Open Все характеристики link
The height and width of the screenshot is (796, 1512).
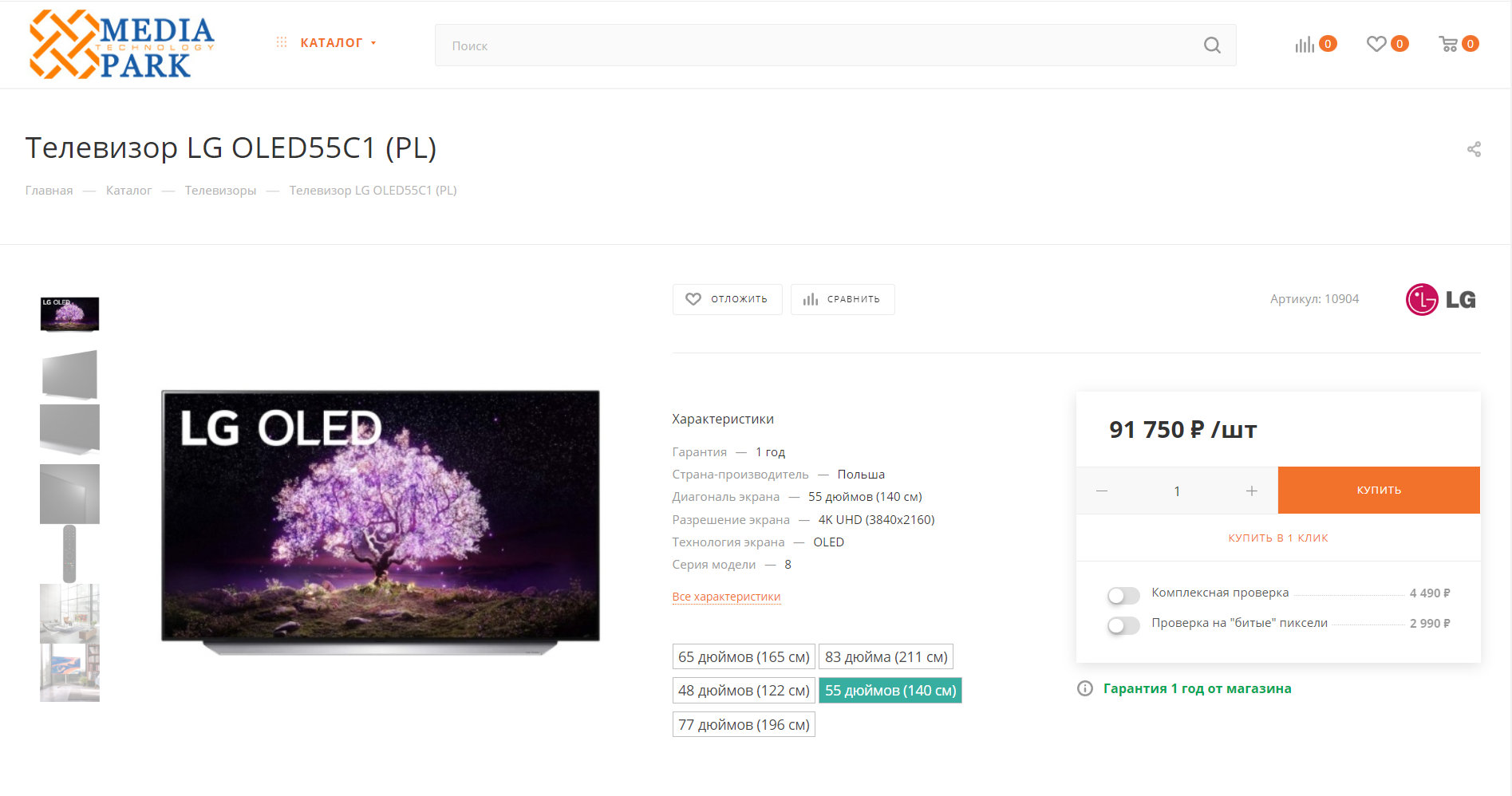tap(726, 597)
